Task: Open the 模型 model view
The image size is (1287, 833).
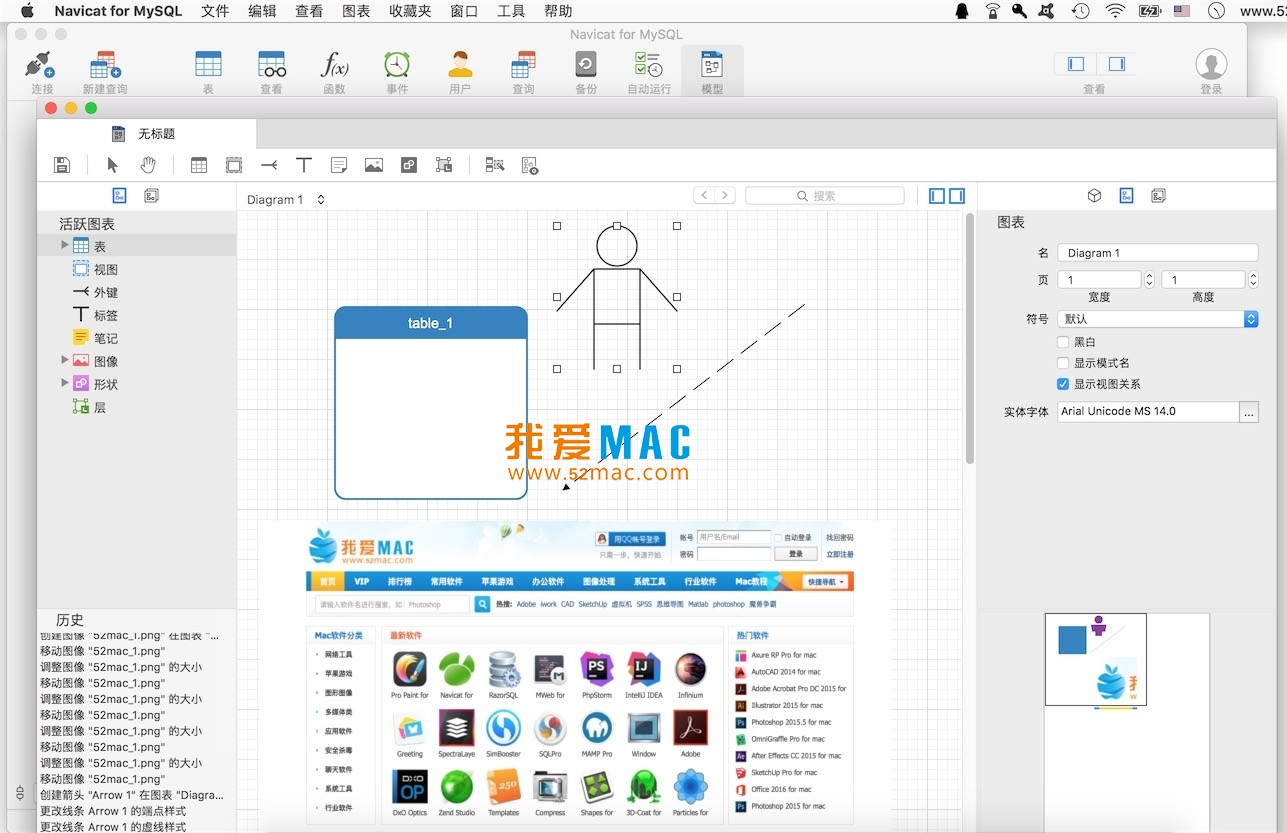Action: click(x=712, y=66)
